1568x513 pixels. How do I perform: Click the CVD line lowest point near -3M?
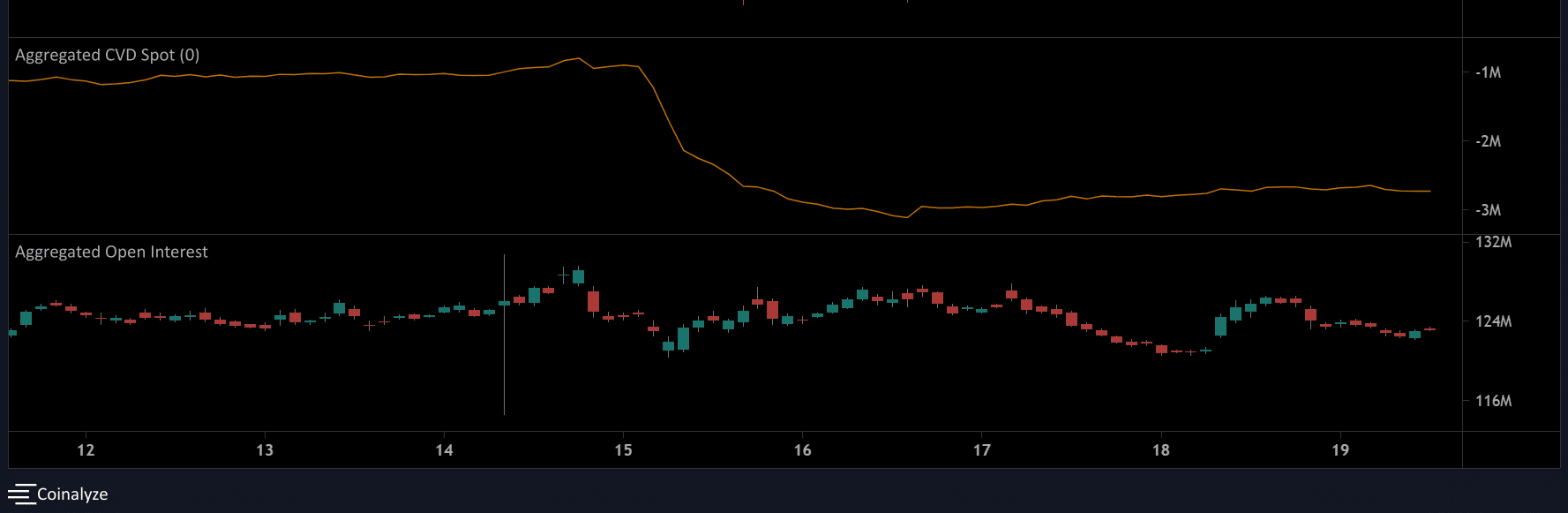[906, 217]
